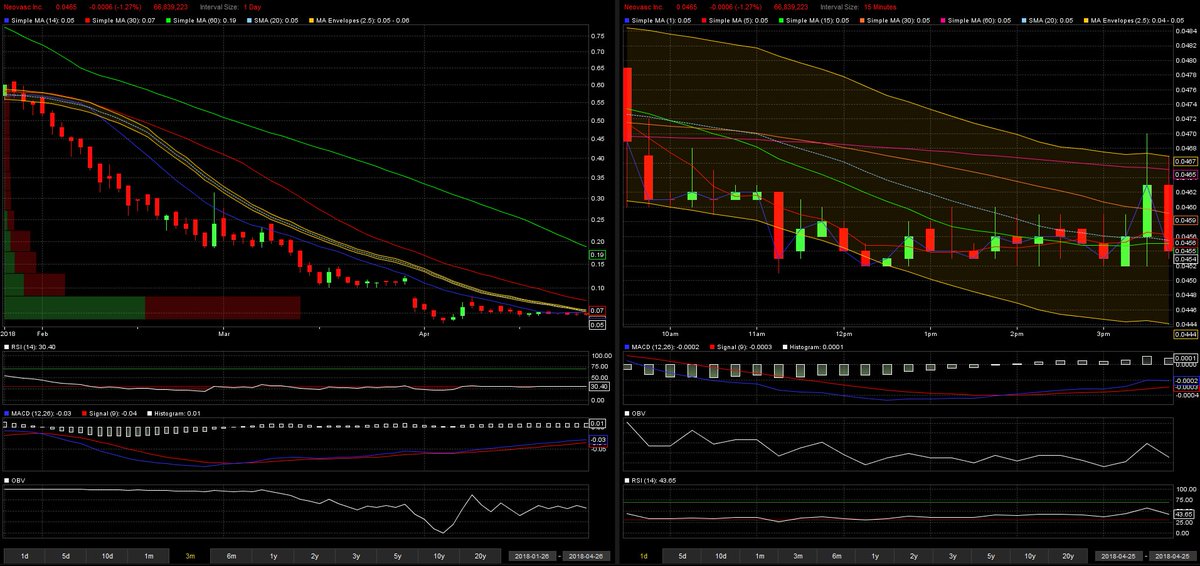
Task: Select the 1d range on the daily chart
Action: 24,555
